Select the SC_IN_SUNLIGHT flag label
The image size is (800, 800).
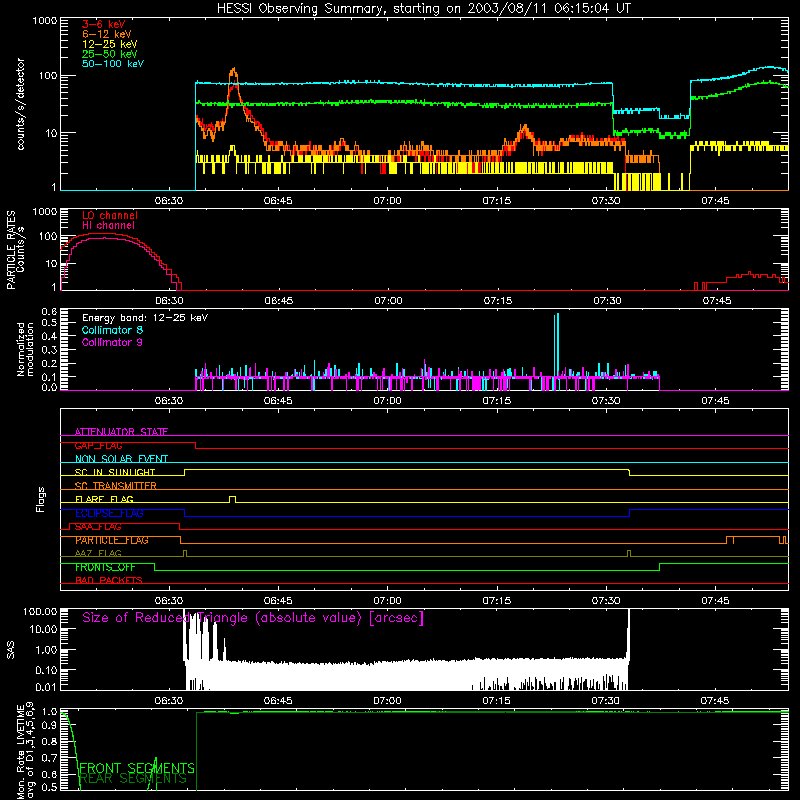tap(115, 472)
